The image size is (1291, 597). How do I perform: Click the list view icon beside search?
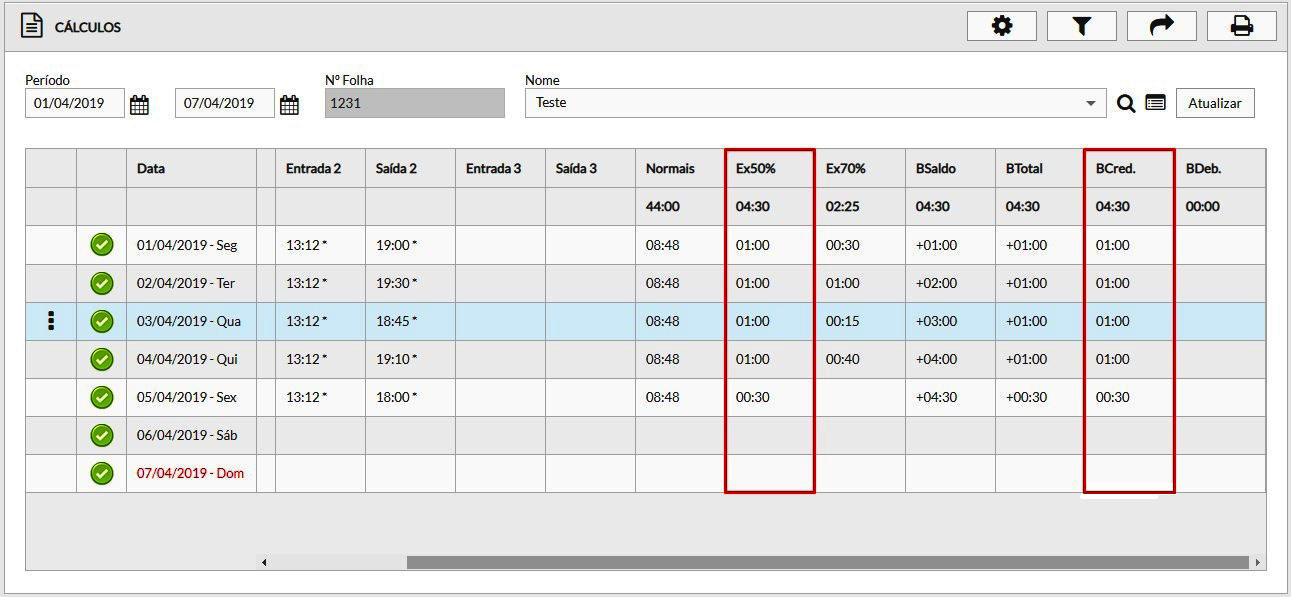click(x=1155, y=103)
